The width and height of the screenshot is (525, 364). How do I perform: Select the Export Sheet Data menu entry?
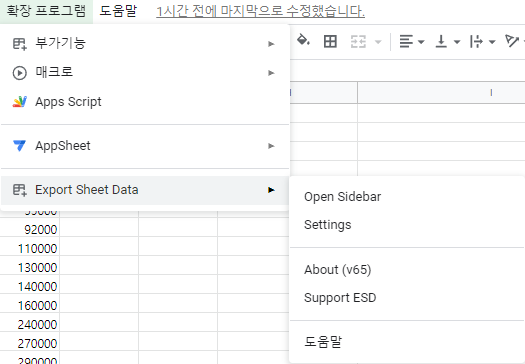(x=145, y=190)
